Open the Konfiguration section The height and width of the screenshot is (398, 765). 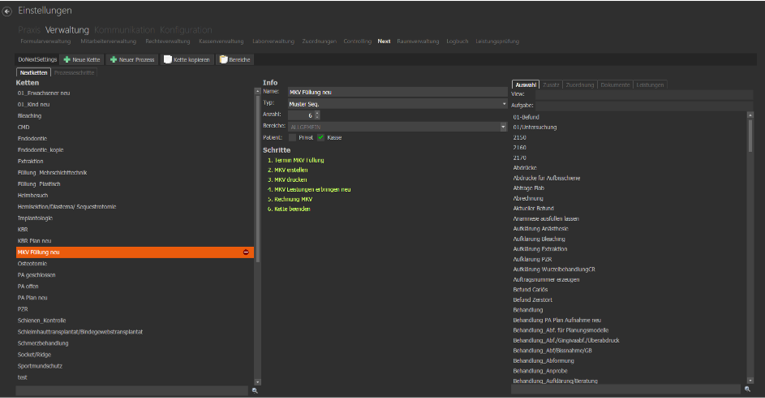pyautogui.click(x=186, y=30)
